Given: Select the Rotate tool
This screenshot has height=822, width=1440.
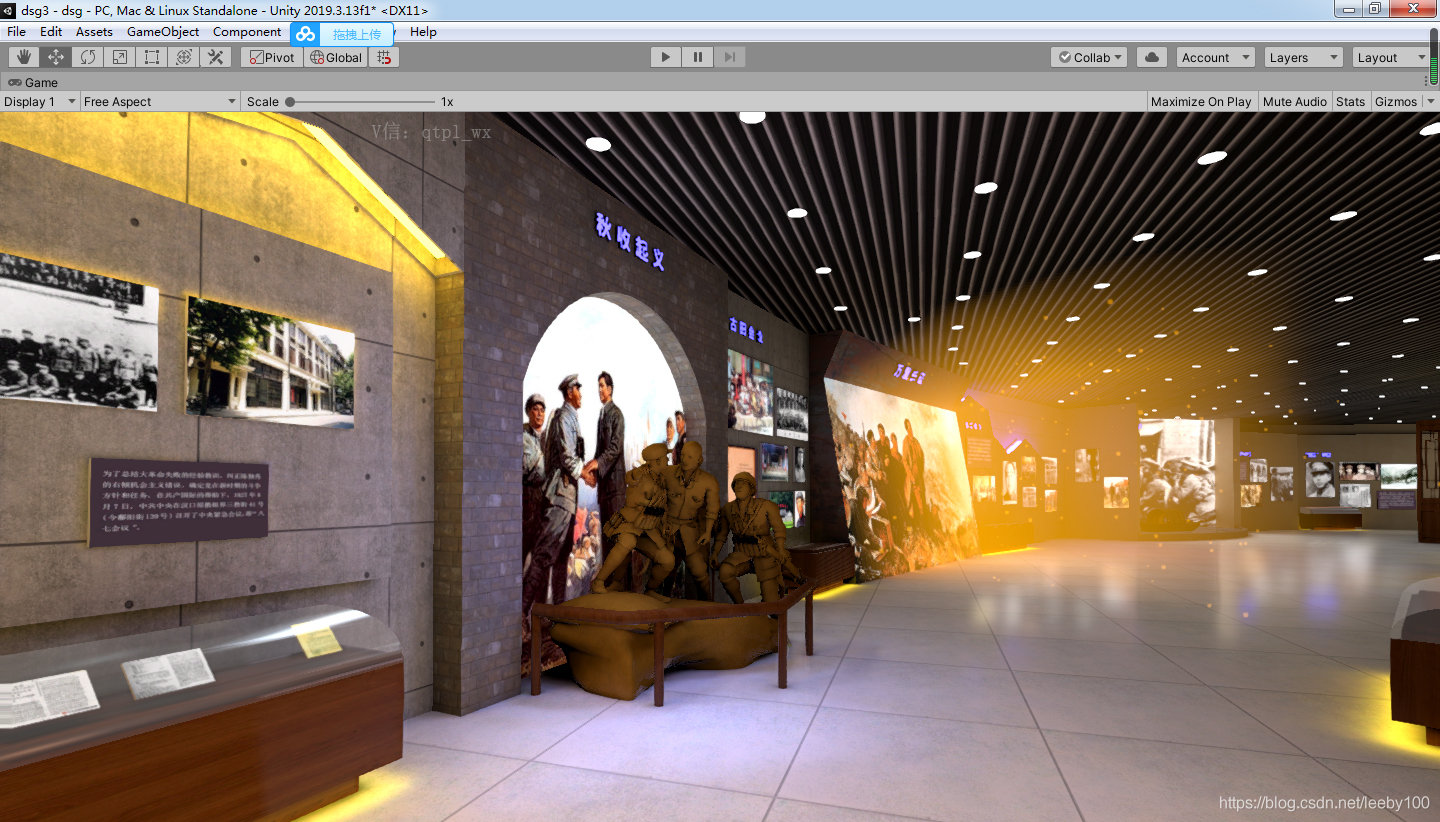Looking at the screenshot, I should [x=87, y=57].
